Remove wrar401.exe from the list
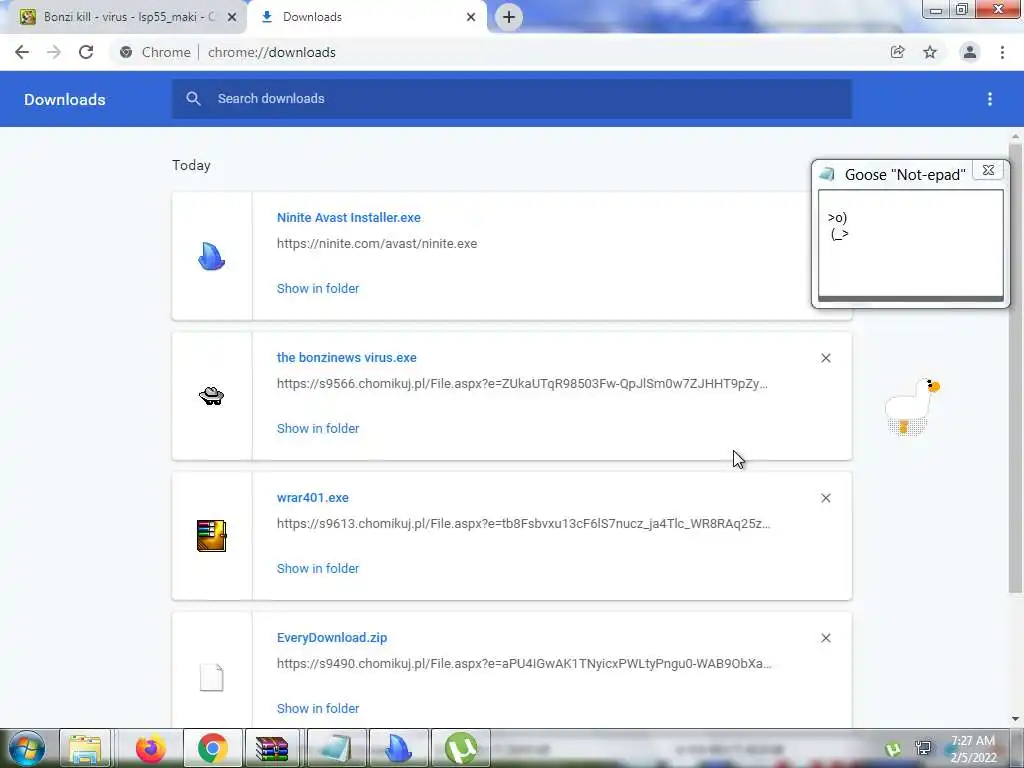Viewport: 1024px width, 768px height. click(826, 498)
